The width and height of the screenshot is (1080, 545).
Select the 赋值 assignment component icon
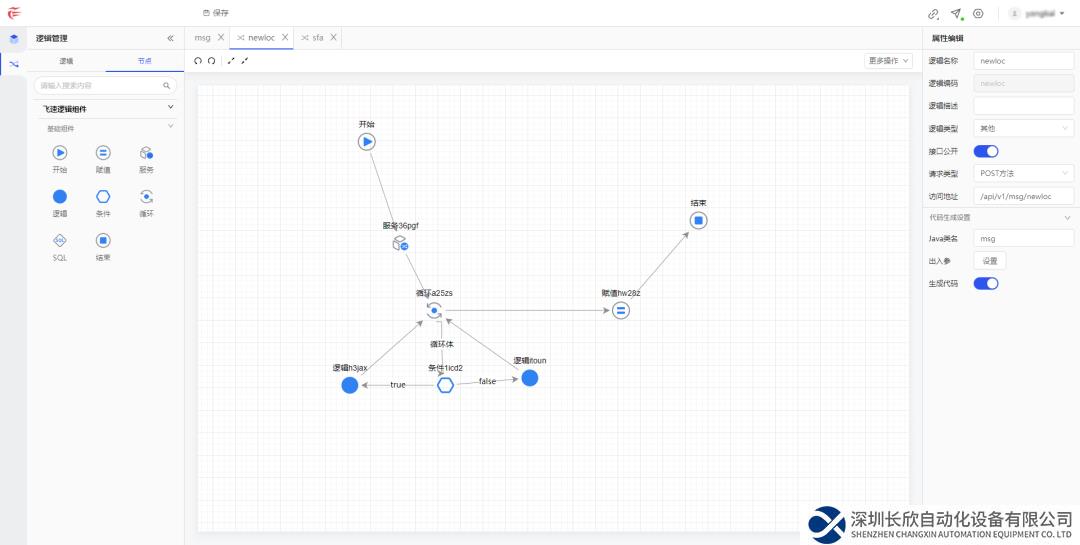(103, 153)
